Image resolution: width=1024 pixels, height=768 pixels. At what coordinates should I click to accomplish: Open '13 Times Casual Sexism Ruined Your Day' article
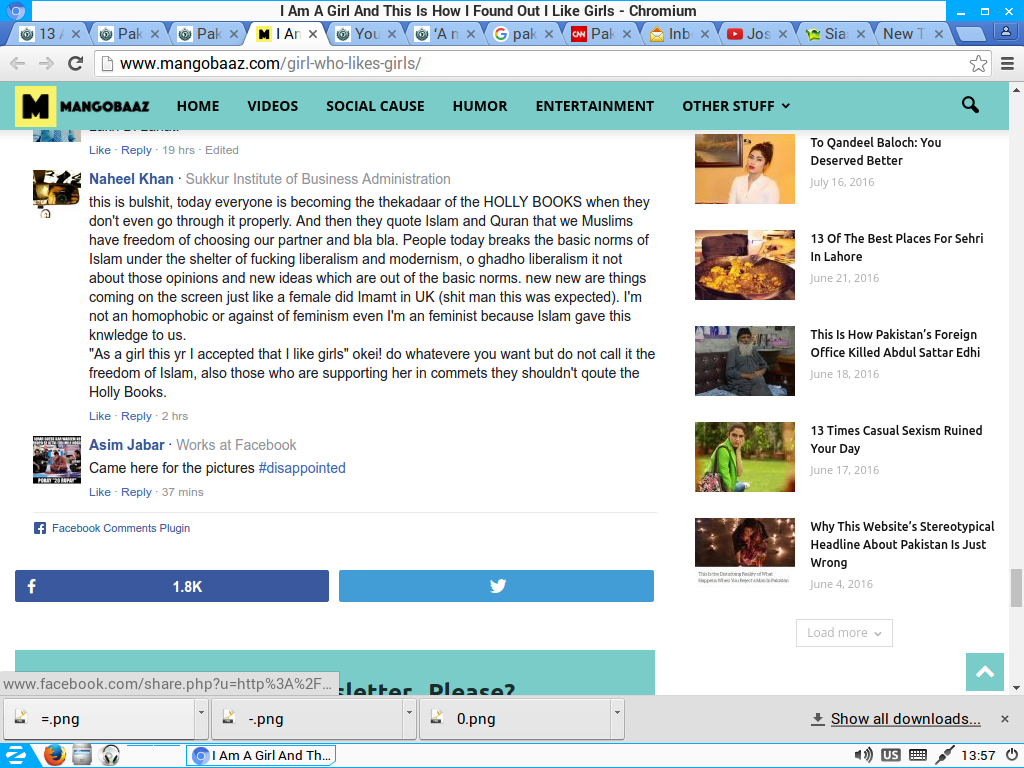(x=896, y=440)
